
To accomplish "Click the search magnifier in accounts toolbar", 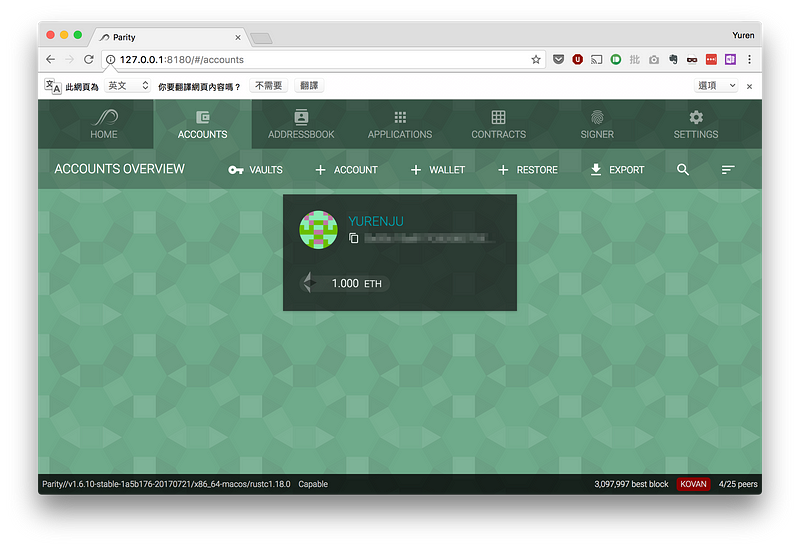I will click(683, 170).
